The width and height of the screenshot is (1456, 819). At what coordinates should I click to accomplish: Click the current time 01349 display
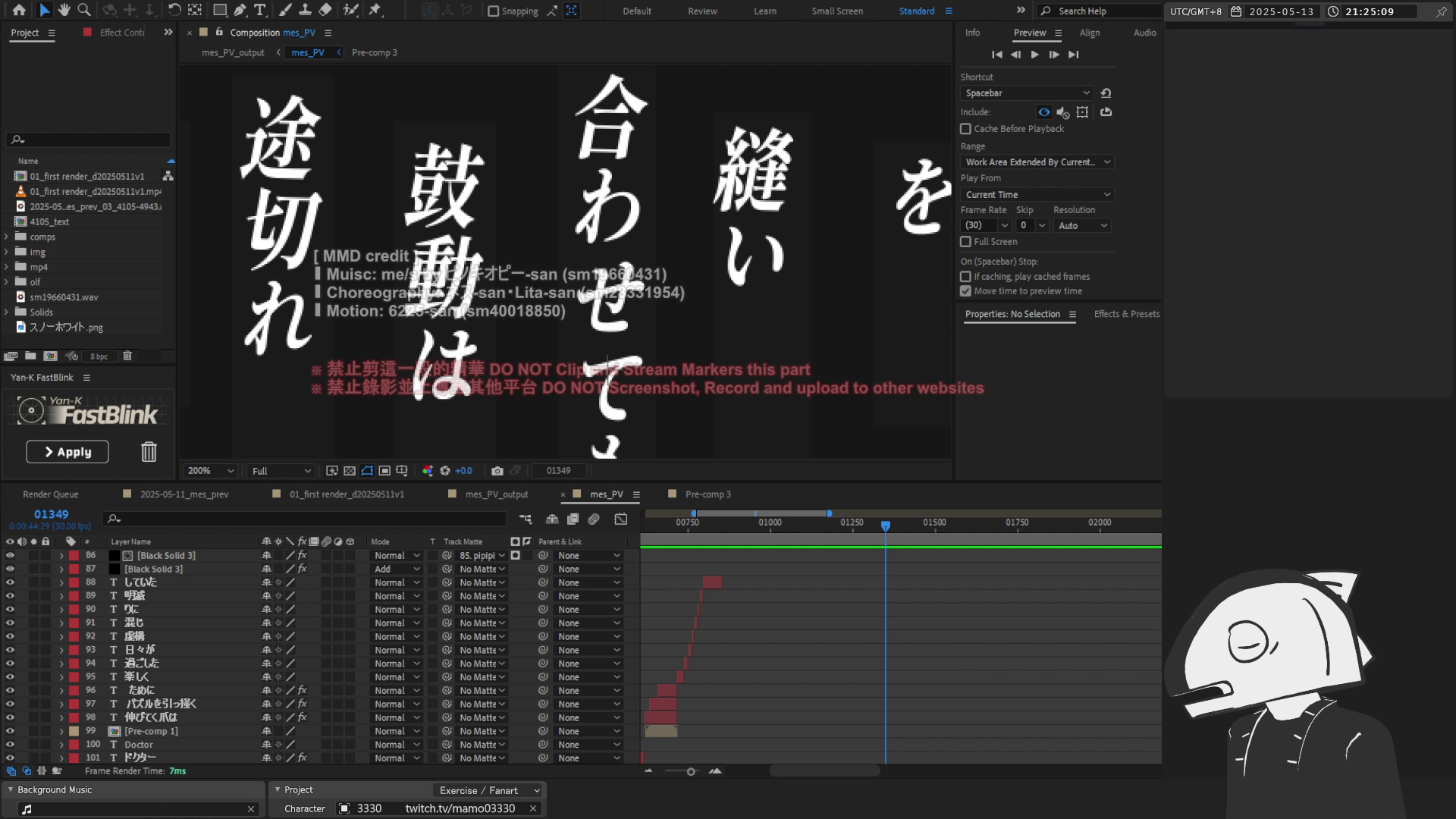(51, 514)
